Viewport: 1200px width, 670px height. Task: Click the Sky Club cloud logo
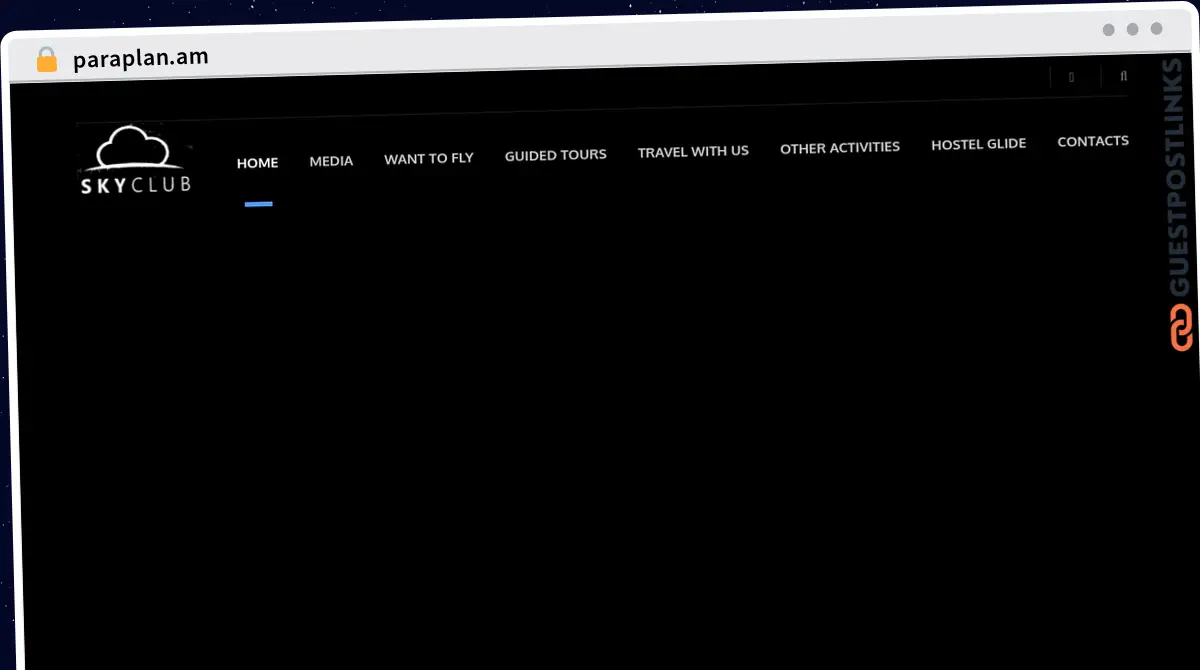[x=136, y=160]
